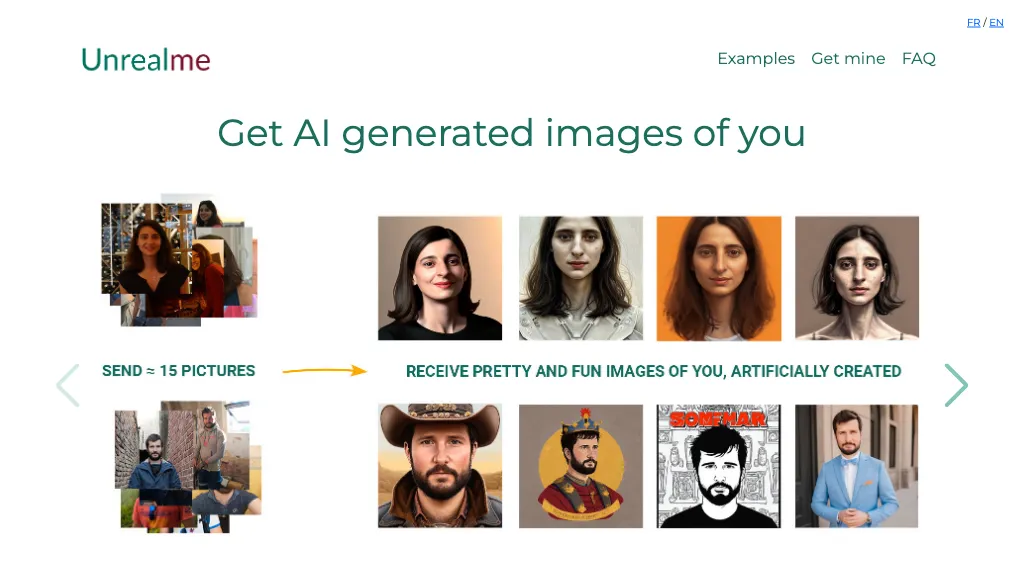
Task: Click the woman's source photo collage
Action: (x=180, y=260)
